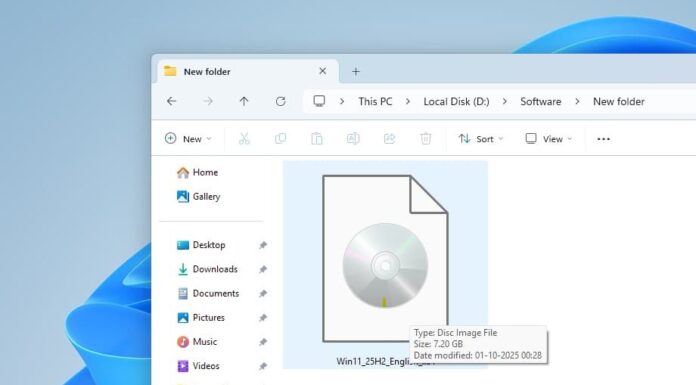This screenshot has height=385, width=696.
Task: Click the pin icon next to Documents
Action: pos(263,294)
